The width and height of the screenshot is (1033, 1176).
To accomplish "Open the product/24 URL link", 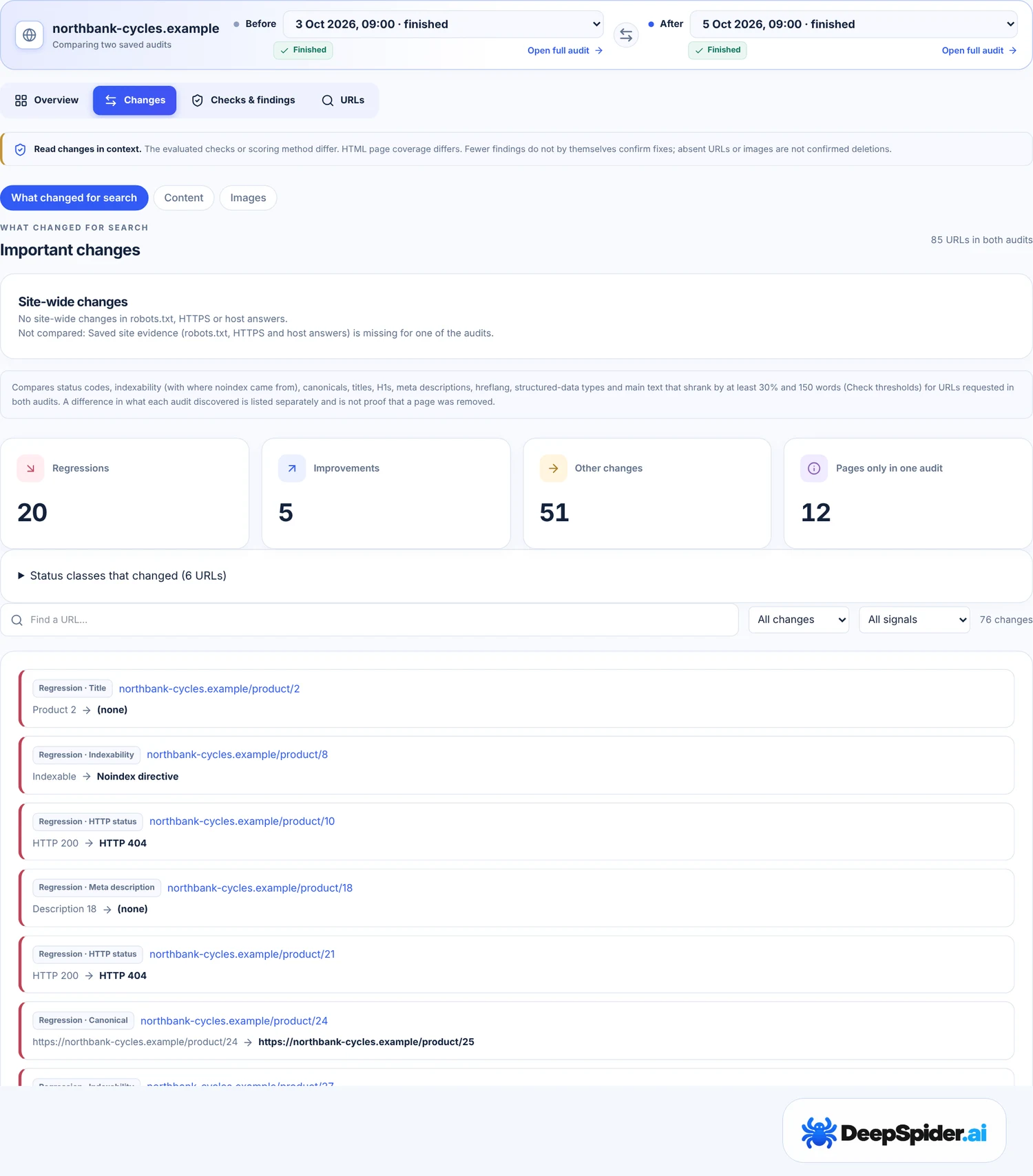I will [x=234, y=1021].
